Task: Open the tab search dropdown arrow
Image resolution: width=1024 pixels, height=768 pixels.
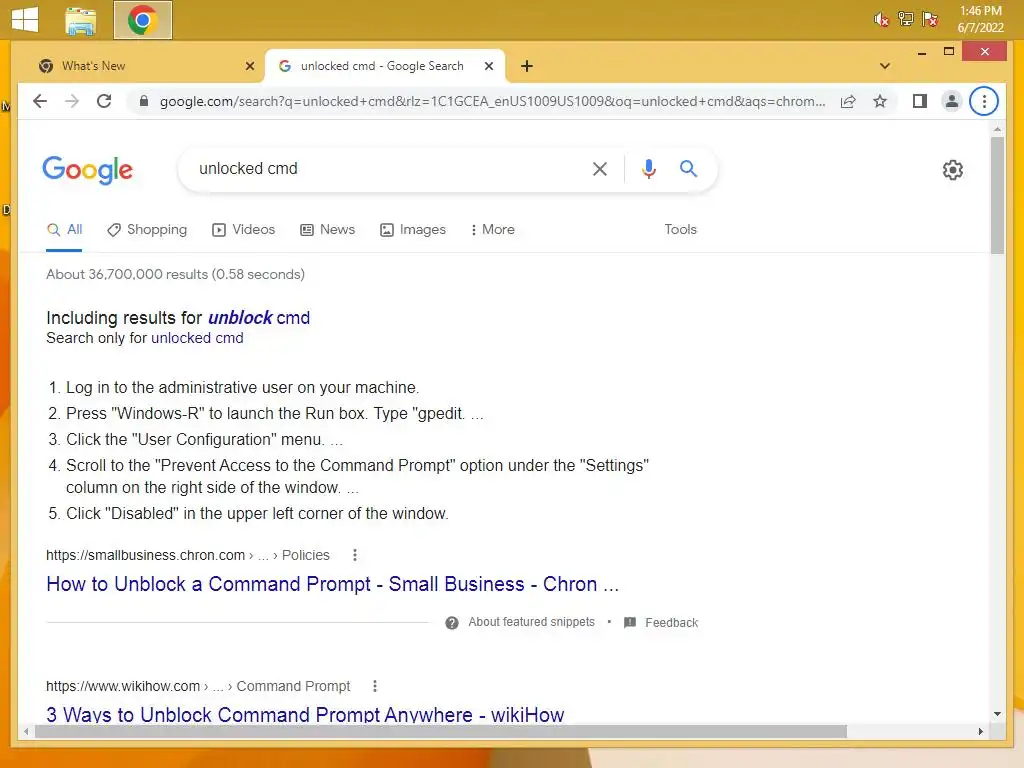Action: click(x=884, y=66)
